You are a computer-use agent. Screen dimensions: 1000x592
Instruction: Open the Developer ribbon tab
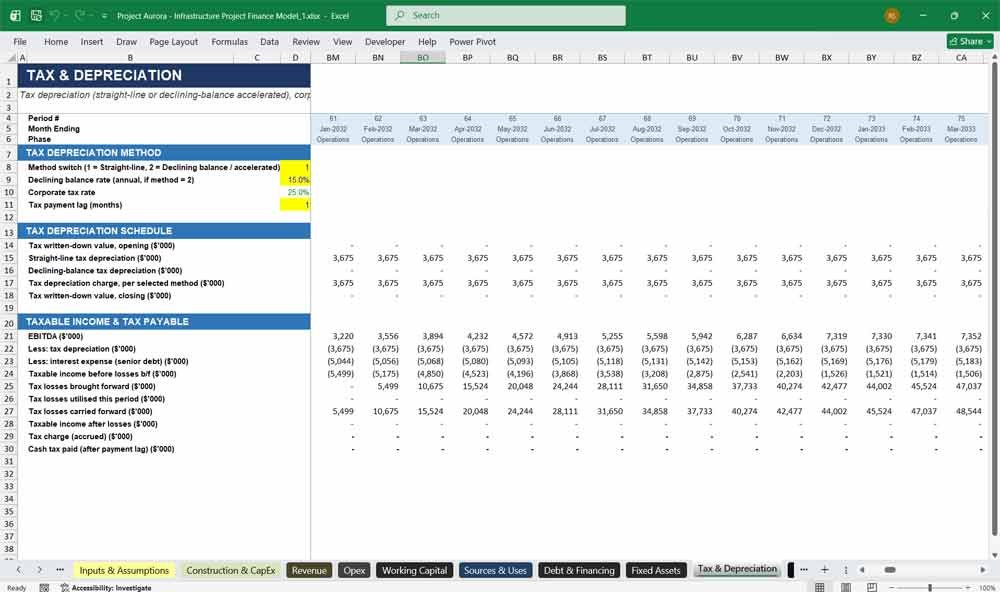[x=385, y=41]
